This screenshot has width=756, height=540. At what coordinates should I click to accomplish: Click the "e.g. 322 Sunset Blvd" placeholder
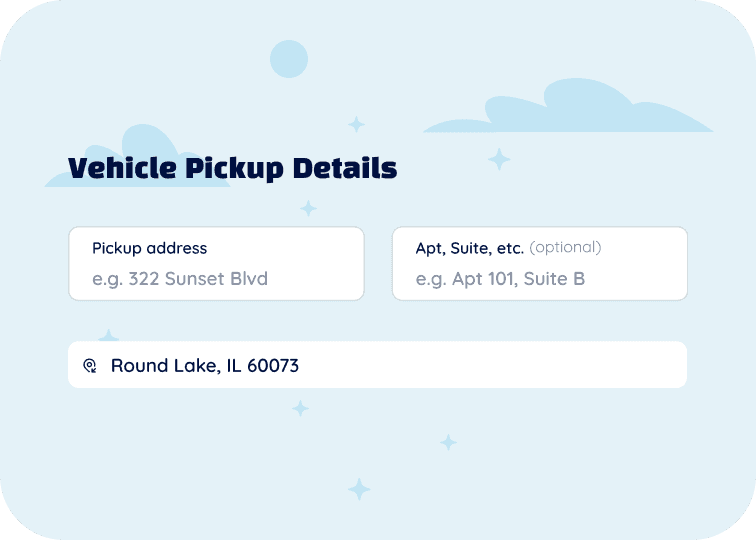(x=180, y=279)
